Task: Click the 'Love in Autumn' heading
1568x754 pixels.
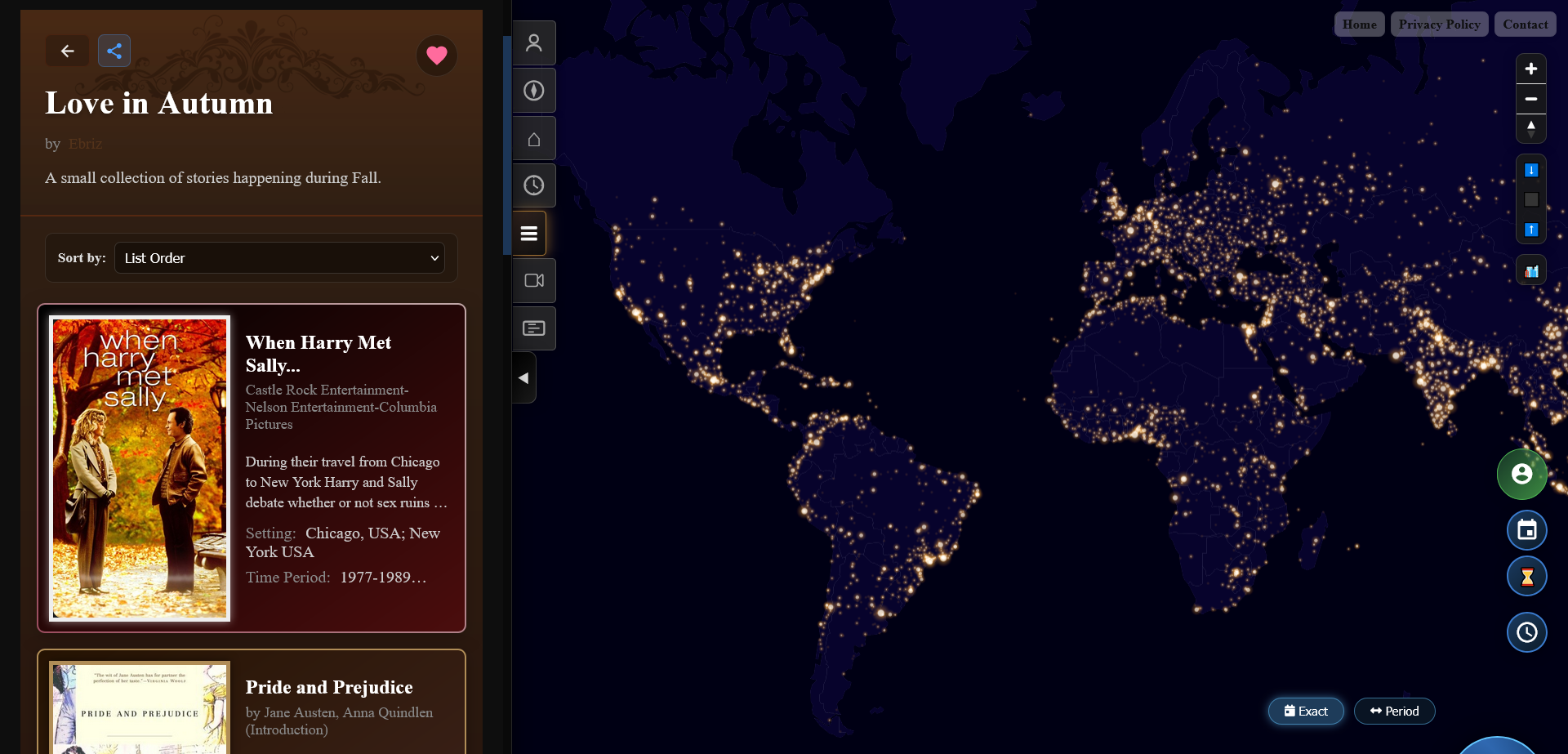Action: click(x=159, y=103)
